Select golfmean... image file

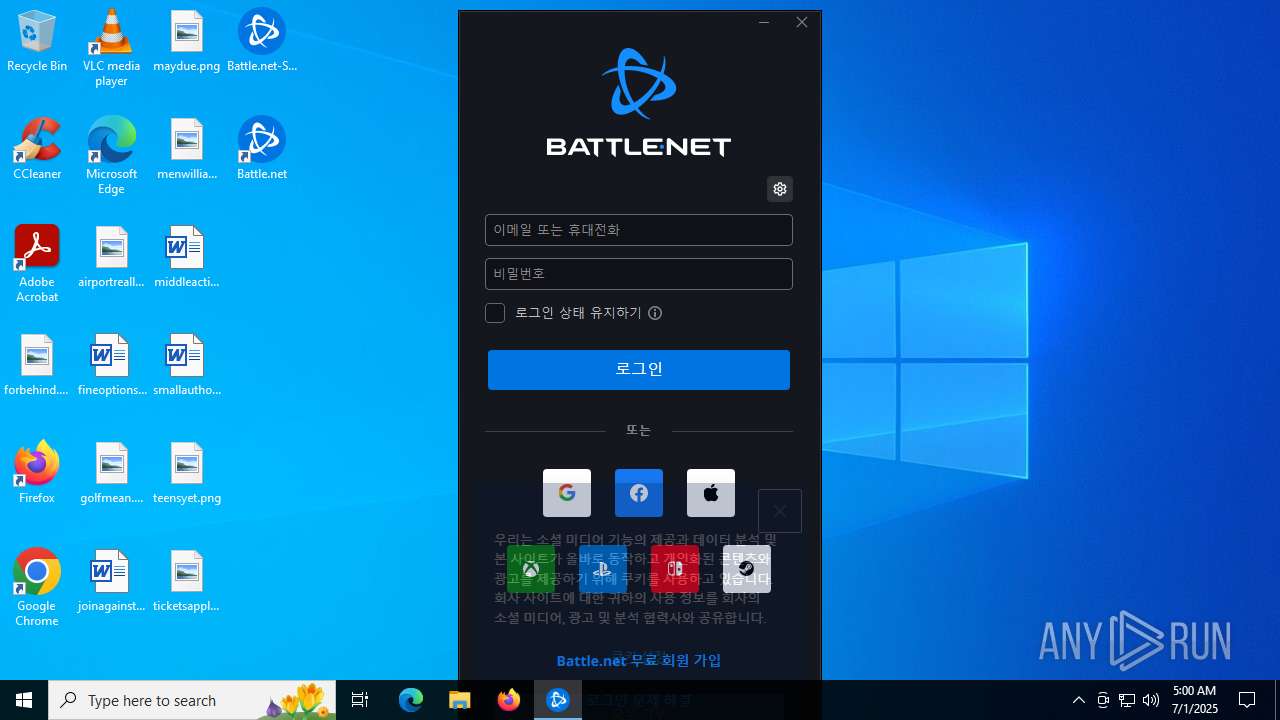(x=111, y=473)
